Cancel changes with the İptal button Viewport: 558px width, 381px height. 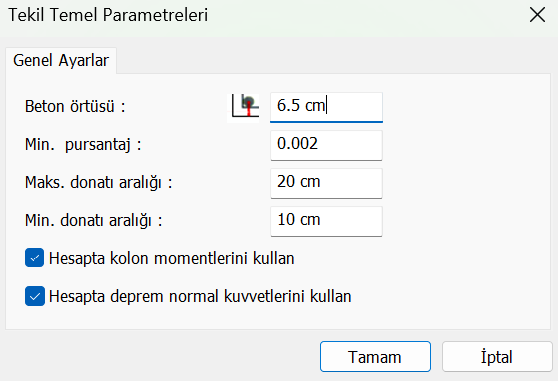click(x=497, y=357)
